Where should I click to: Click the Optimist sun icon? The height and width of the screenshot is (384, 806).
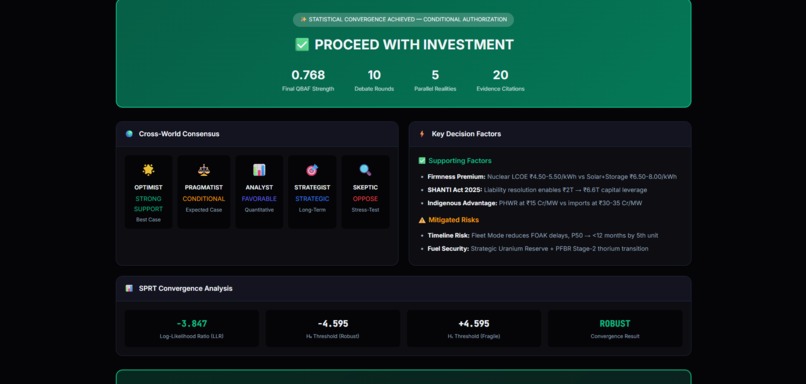pos(148,170)
